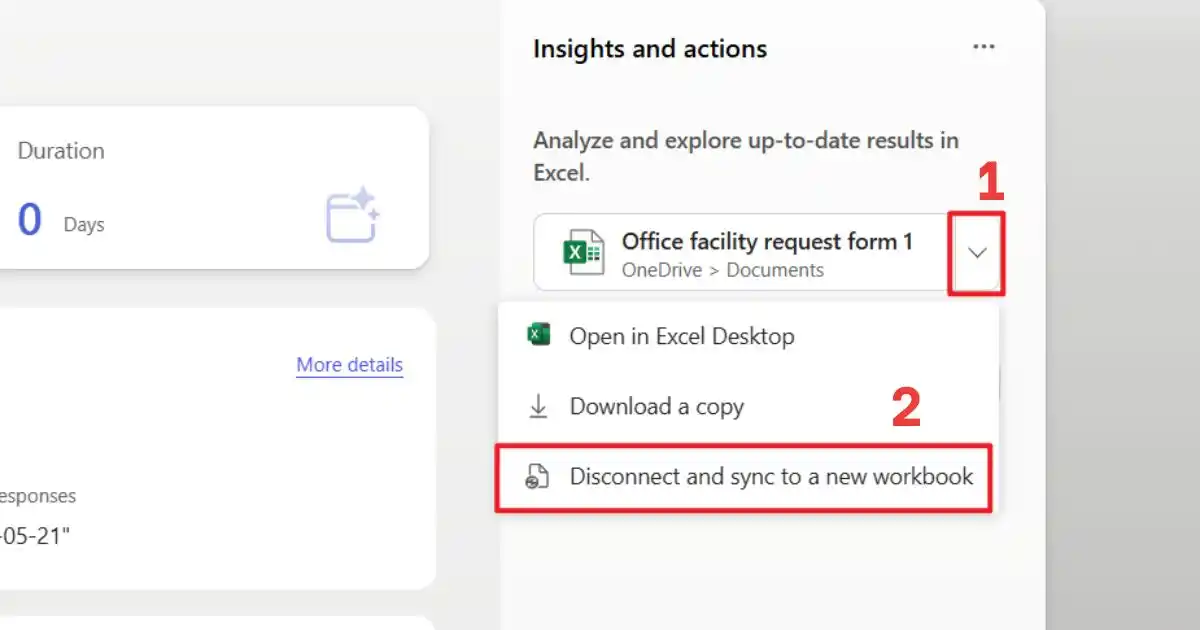Screen dimensions: 1200x630
Task: Click the calendar sparkle icon on the Duration card
Action: [x=353, y=215]
